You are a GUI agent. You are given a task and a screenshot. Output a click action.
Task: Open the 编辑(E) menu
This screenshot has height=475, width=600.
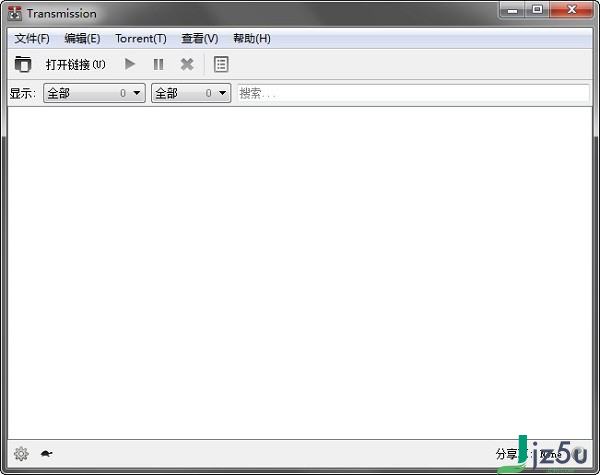click(x=82, y=39)
